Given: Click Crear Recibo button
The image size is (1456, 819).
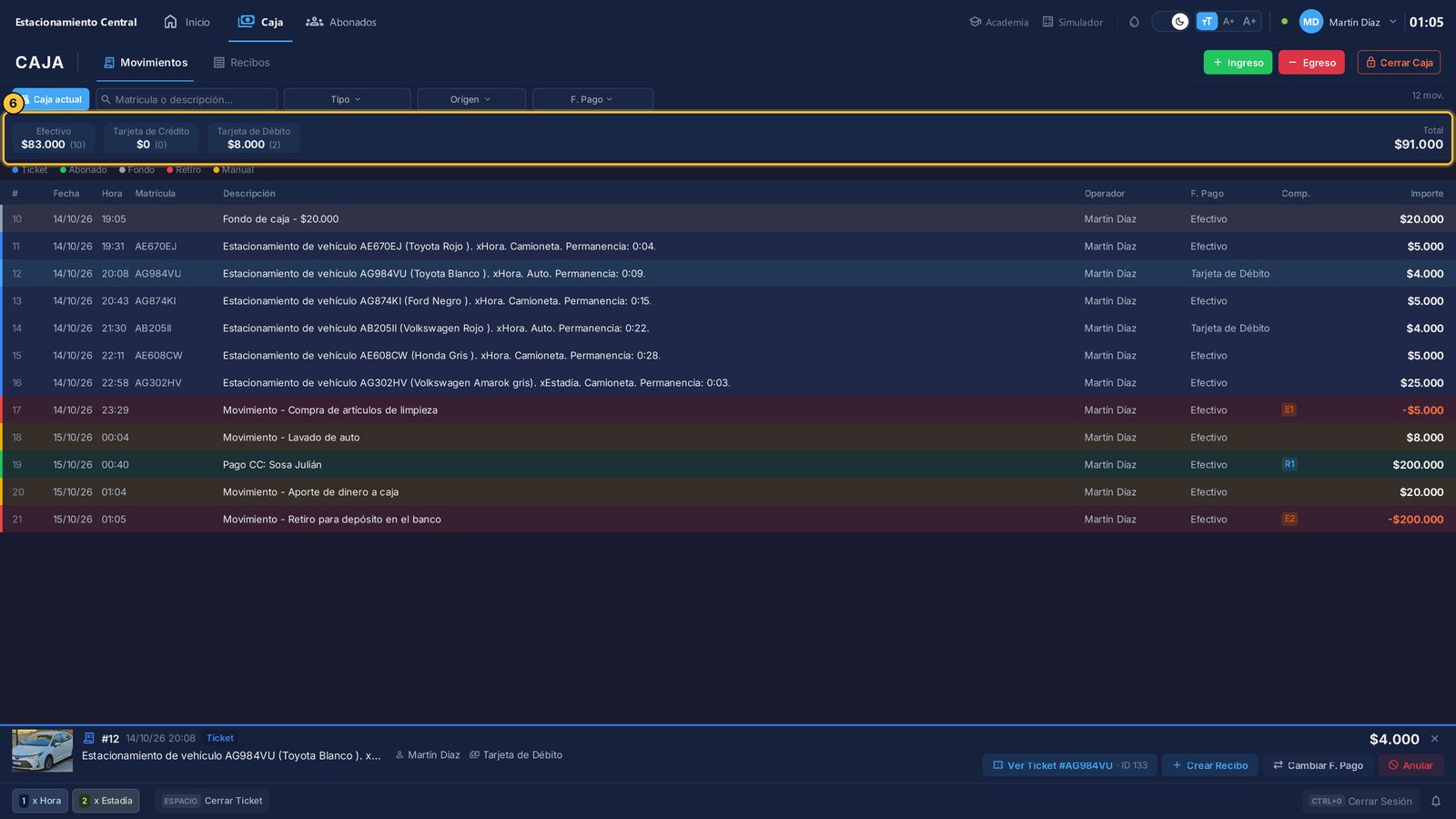Looking at the screenshot, I should click(1210, 765).
